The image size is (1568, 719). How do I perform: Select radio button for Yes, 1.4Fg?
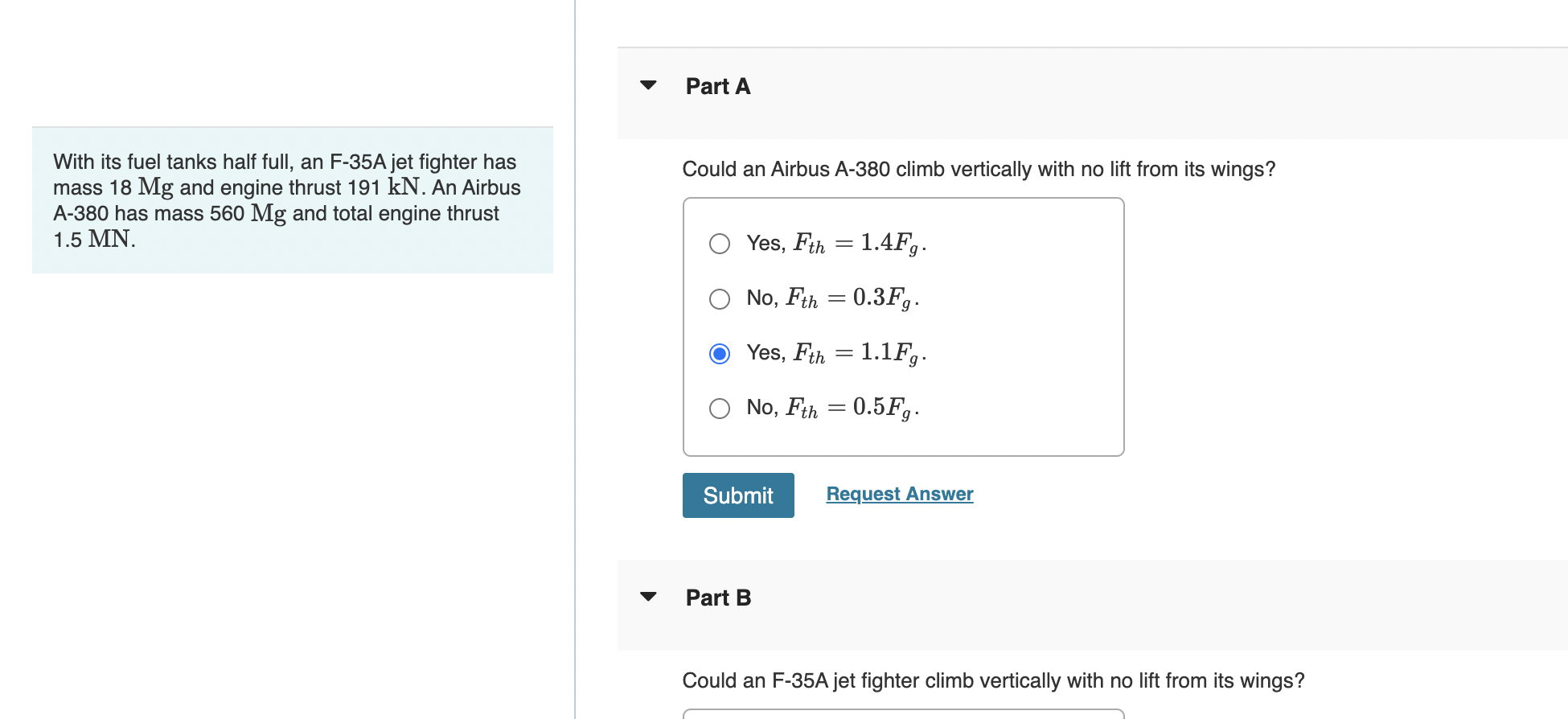click(x=720, y=244)
